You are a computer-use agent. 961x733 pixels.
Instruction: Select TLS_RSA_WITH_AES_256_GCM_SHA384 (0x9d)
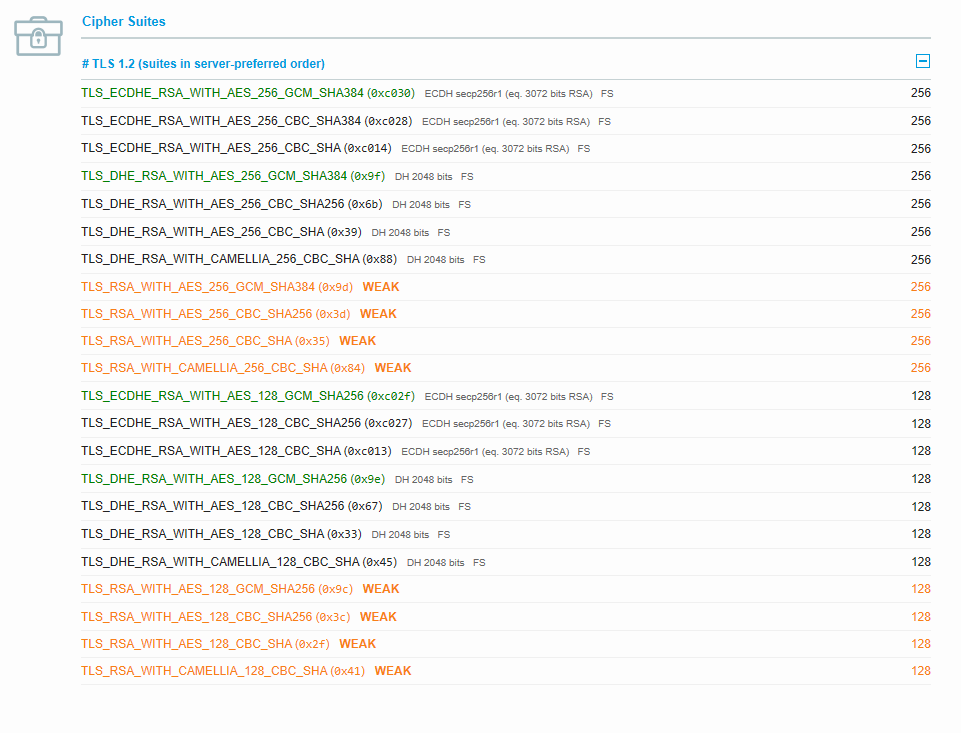(217, 287)
